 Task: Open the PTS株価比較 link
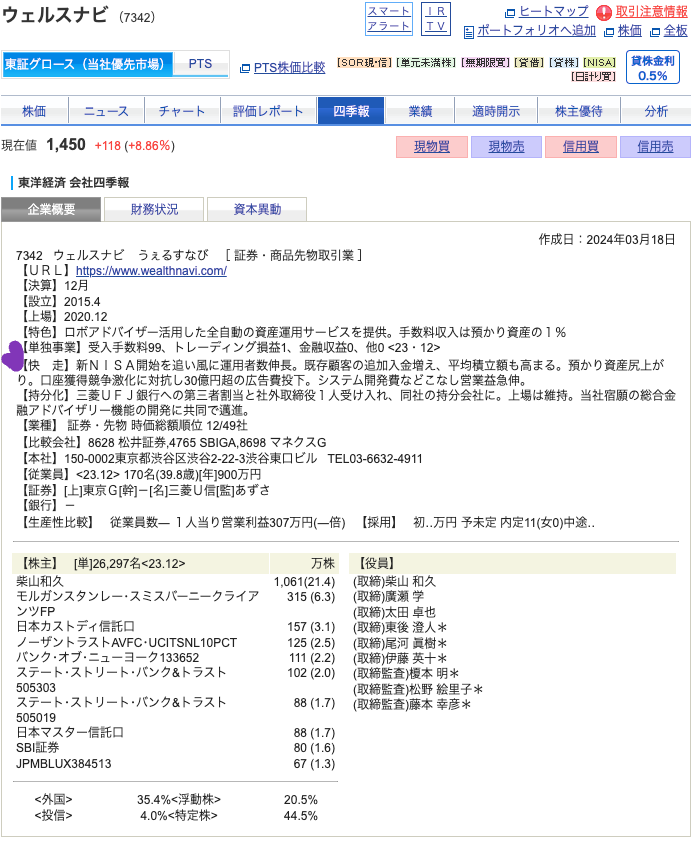click(289, 68)
